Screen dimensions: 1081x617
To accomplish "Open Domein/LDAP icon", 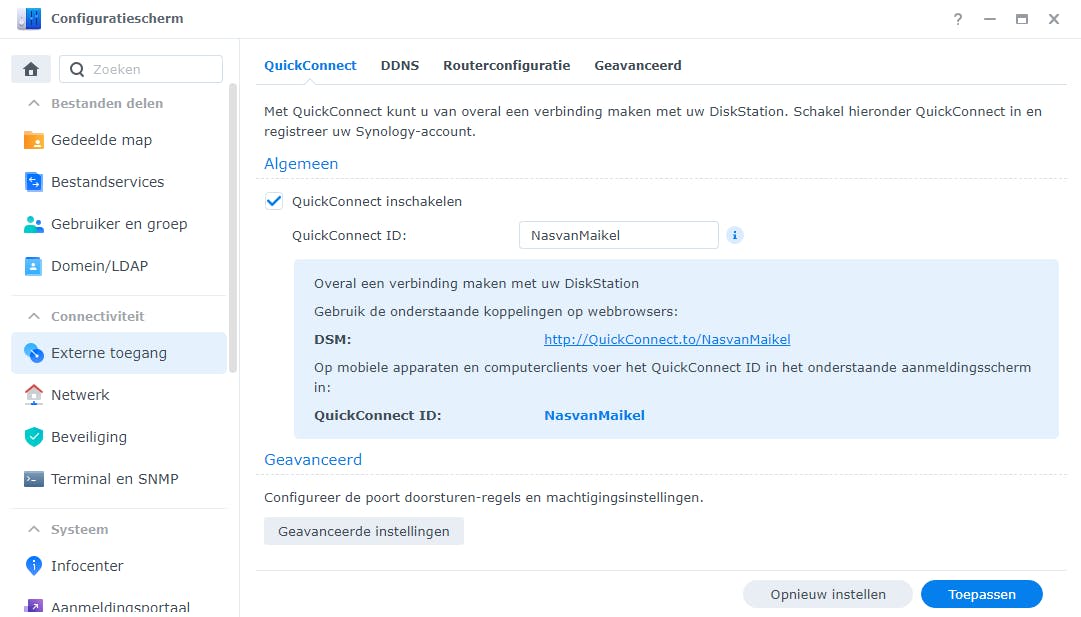I will click(x=34, y=266).
